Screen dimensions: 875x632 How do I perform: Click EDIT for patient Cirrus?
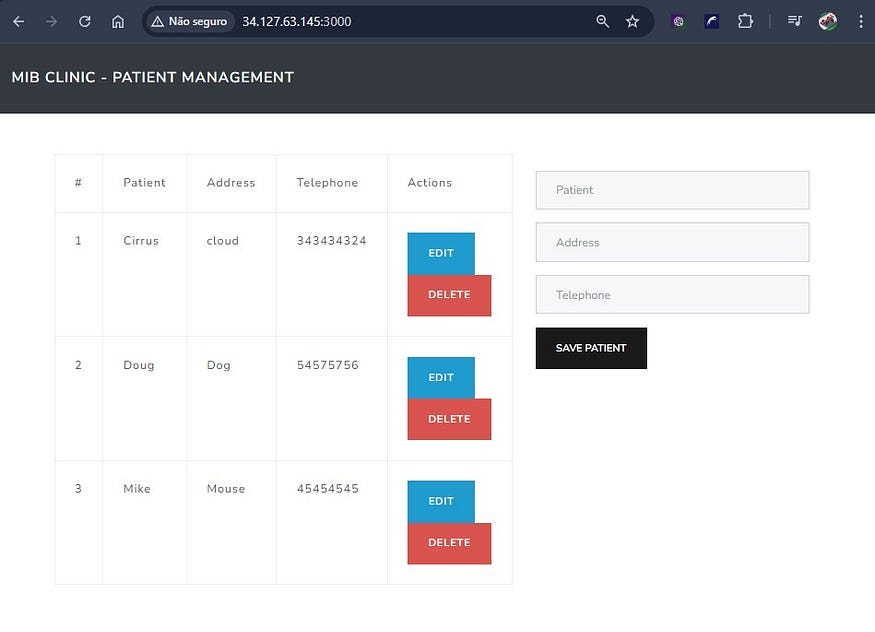pyautogui.click(x=441, y=253)
